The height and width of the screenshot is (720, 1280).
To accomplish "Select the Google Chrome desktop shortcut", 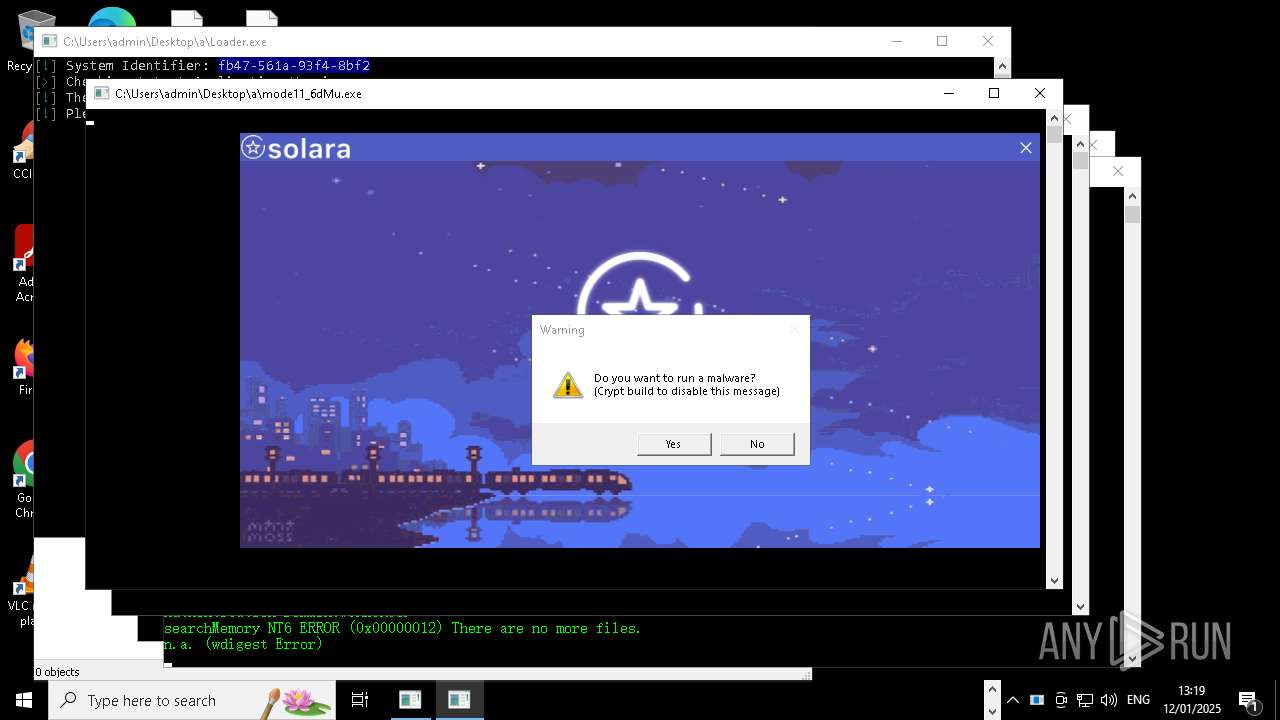I will tap(23, 480).
